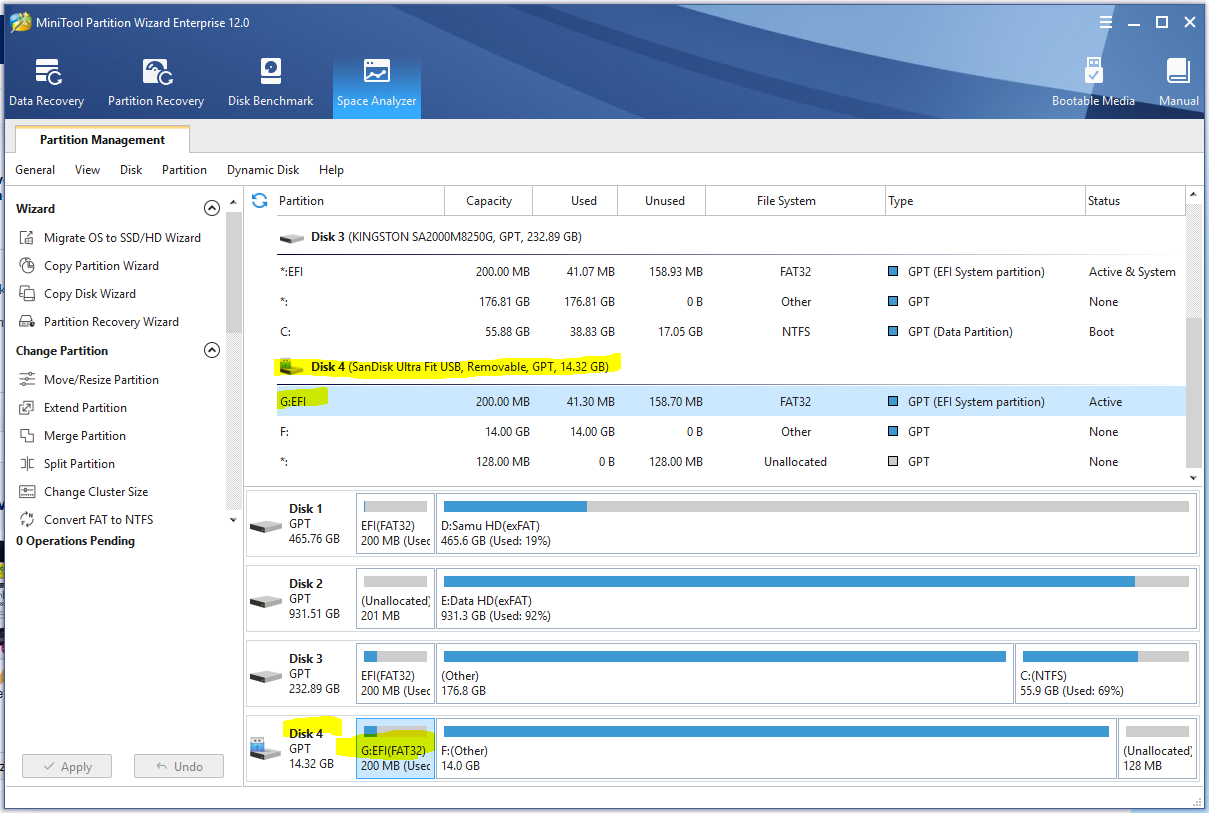The height and width of the screenshot is (813, 1209).
Task: Sort by the Used column header
Action: coord(575,201)
